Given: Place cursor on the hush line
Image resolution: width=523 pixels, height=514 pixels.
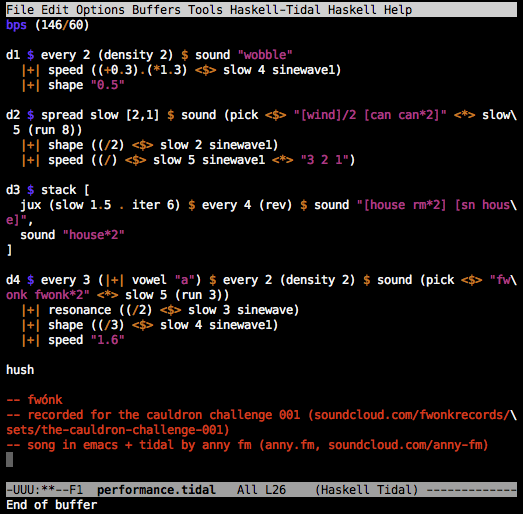Looking at the screenshot, I should pos(20,370).
